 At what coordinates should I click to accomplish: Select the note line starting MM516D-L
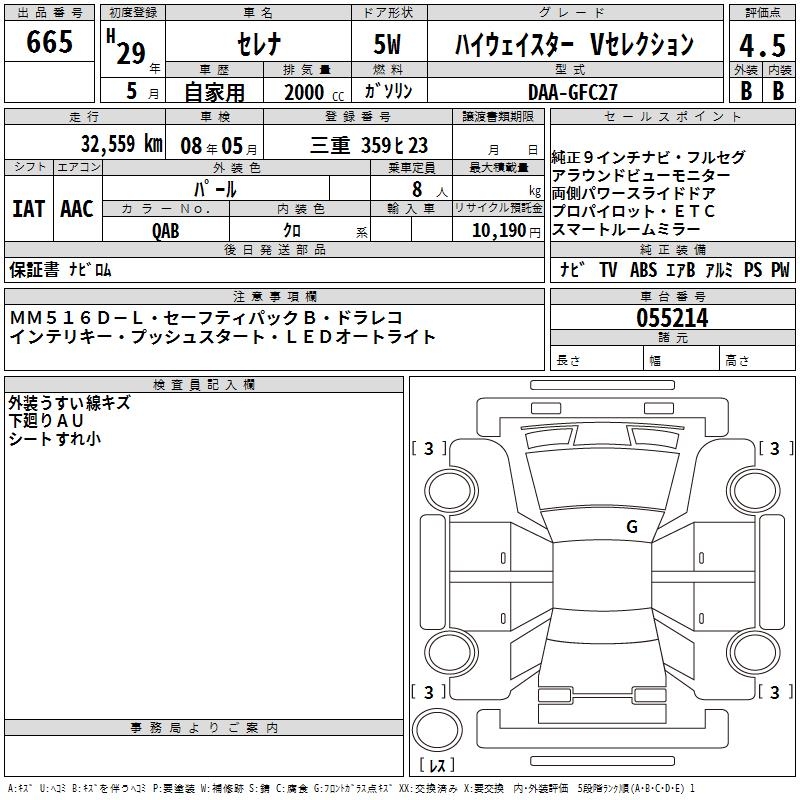[206, 318]
